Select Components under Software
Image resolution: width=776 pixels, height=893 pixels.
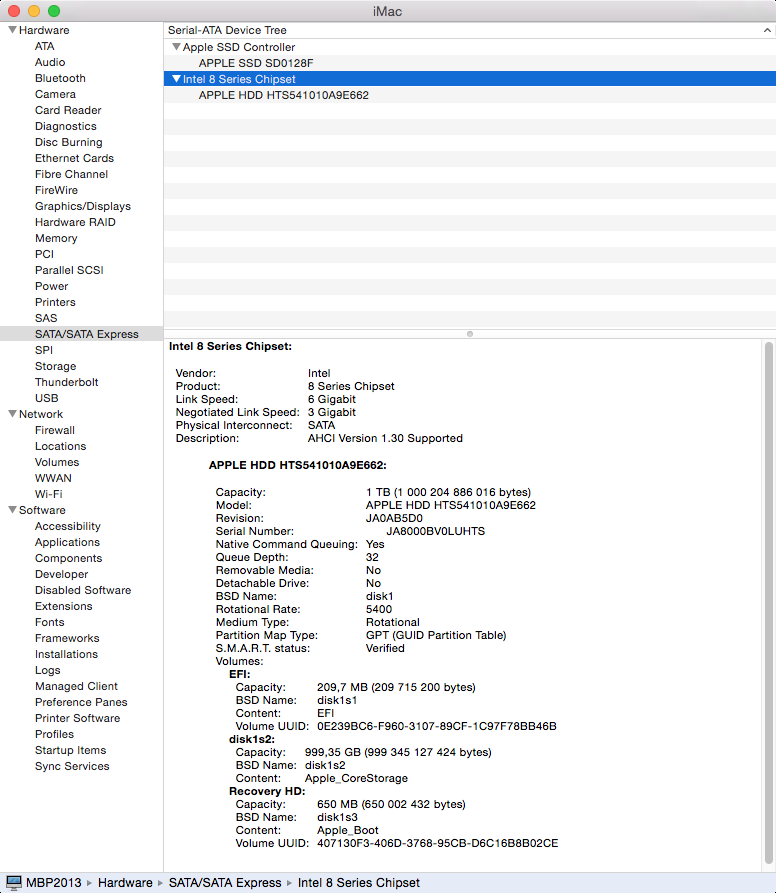click(x=68, y=558)
